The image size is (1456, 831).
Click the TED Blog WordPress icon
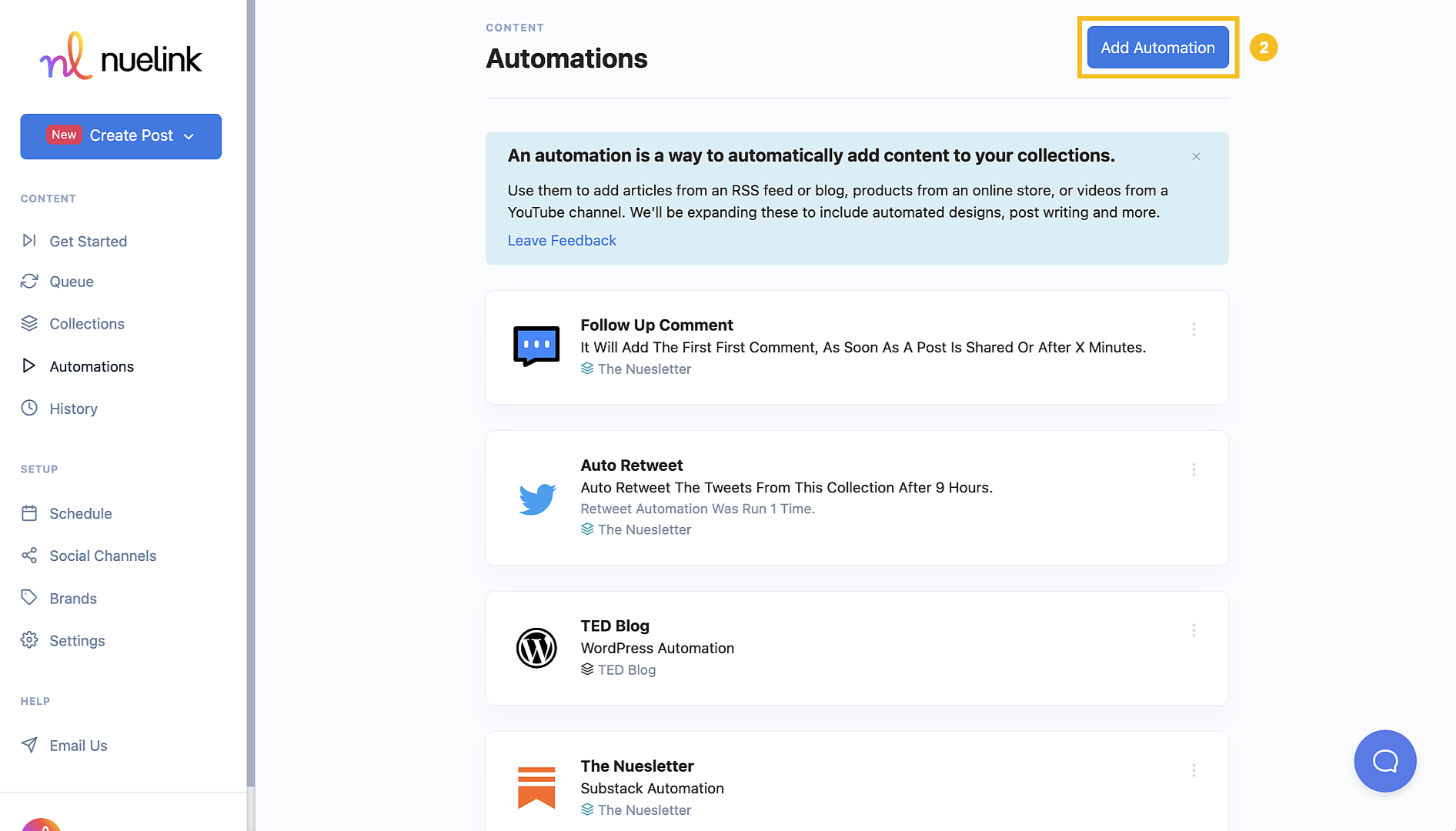[x=536, y=648]
